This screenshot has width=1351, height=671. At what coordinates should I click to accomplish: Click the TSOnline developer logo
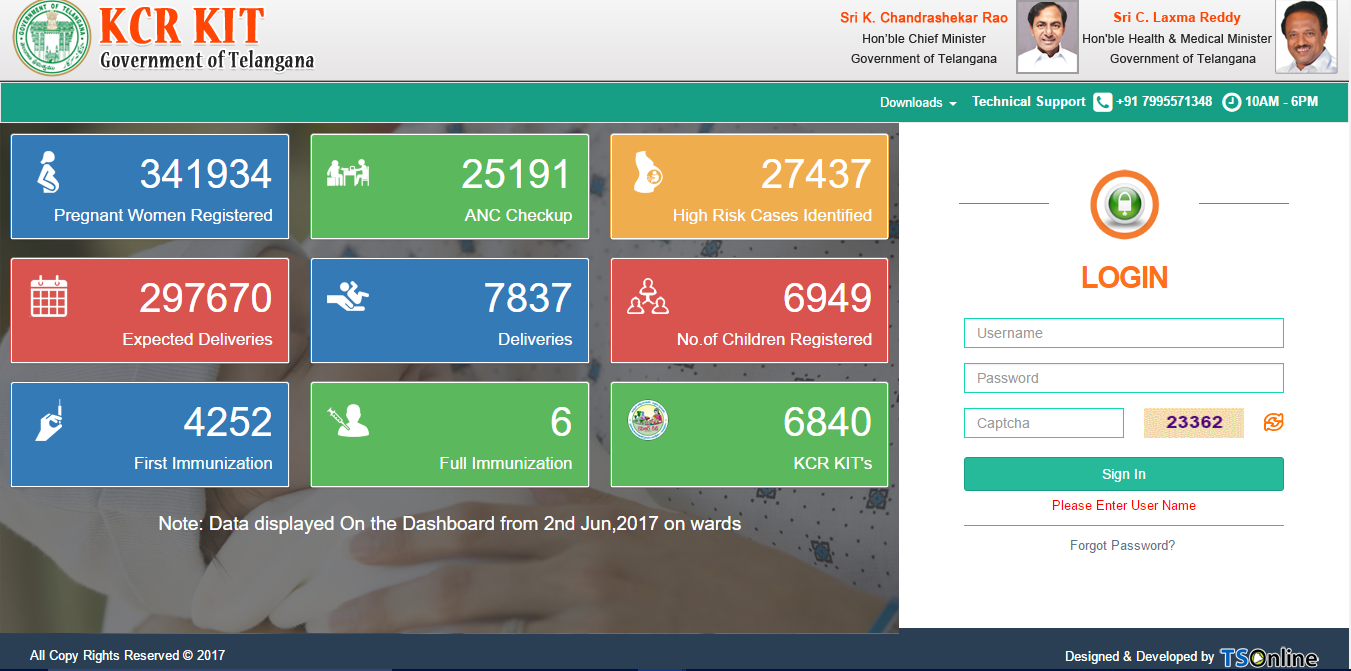pyautogui.click(x=1269, y=657)
